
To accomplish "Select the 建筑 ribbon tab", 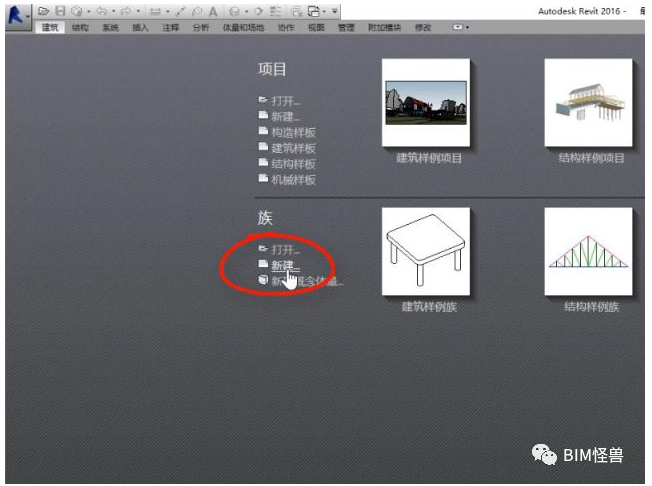I will point(51,28).
